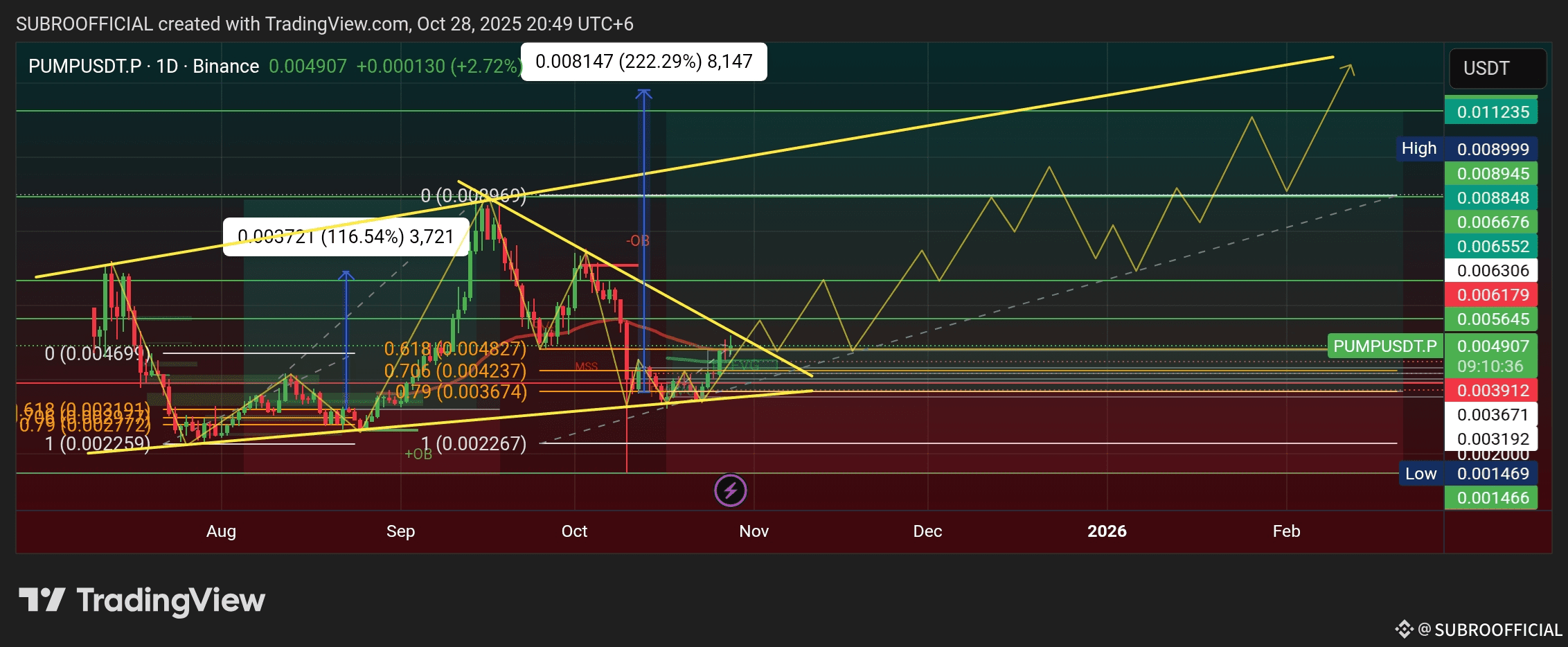Click the High 0.008999 price label
Viewport: 1568px width, 647px height.
pyautogui.click(x=1467, y=149)
